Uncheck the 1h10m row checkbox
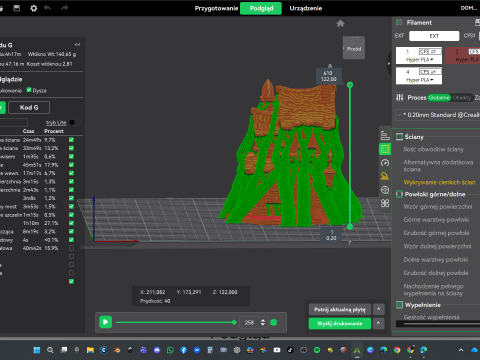 pos(71,223)
